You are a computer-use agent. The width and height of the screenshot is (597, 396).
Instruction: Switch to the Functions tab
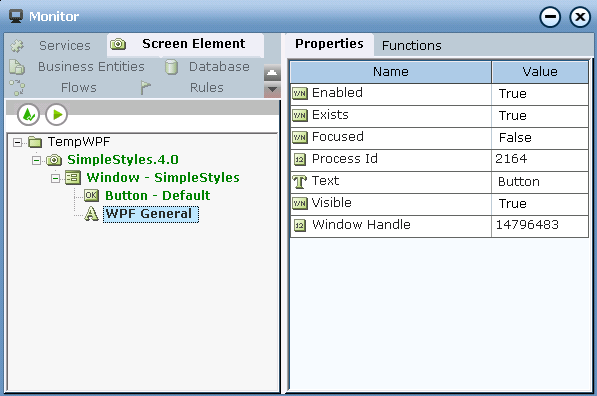click(412, 45)
